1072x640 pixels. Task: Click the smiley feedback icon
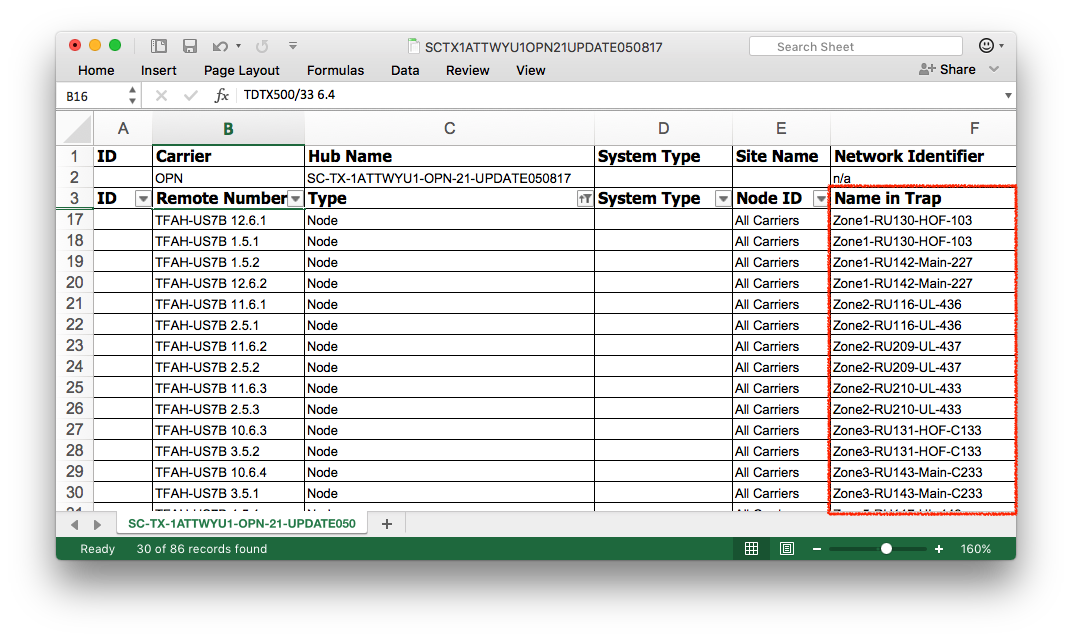(x=986, y=46)
